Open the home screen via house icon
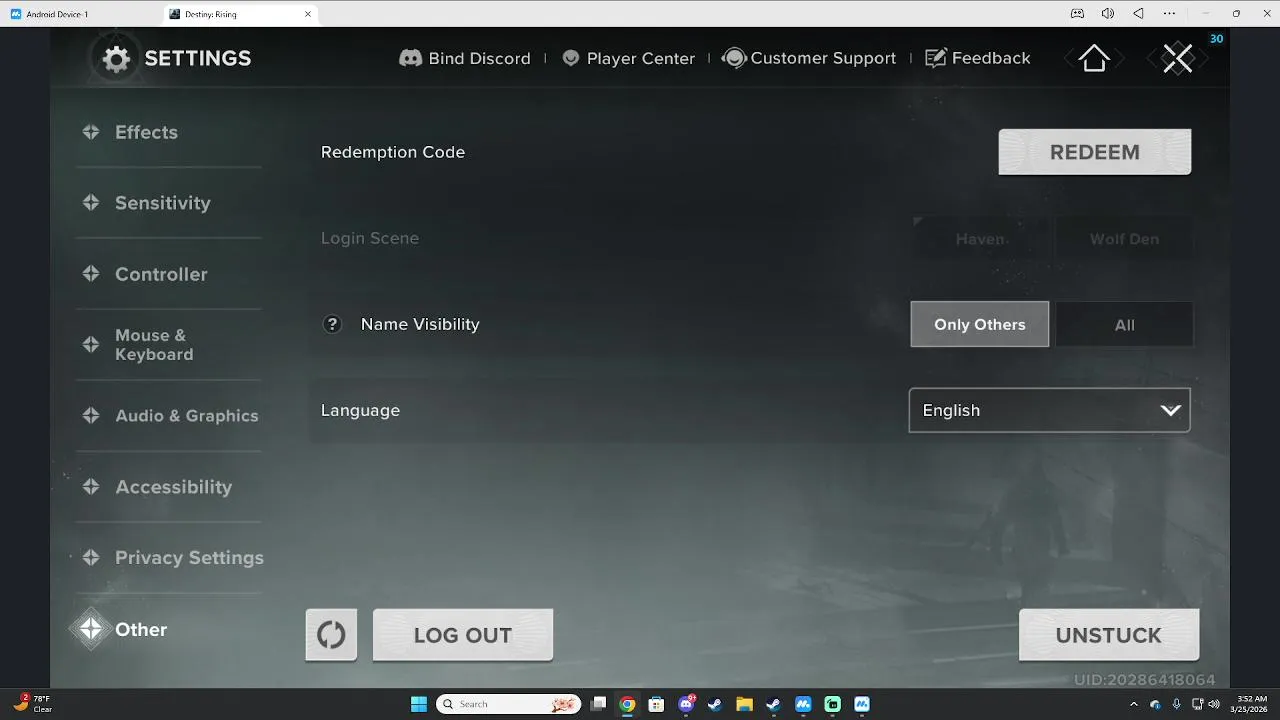Screen dimensions: 1280x720 [1094, 59]
